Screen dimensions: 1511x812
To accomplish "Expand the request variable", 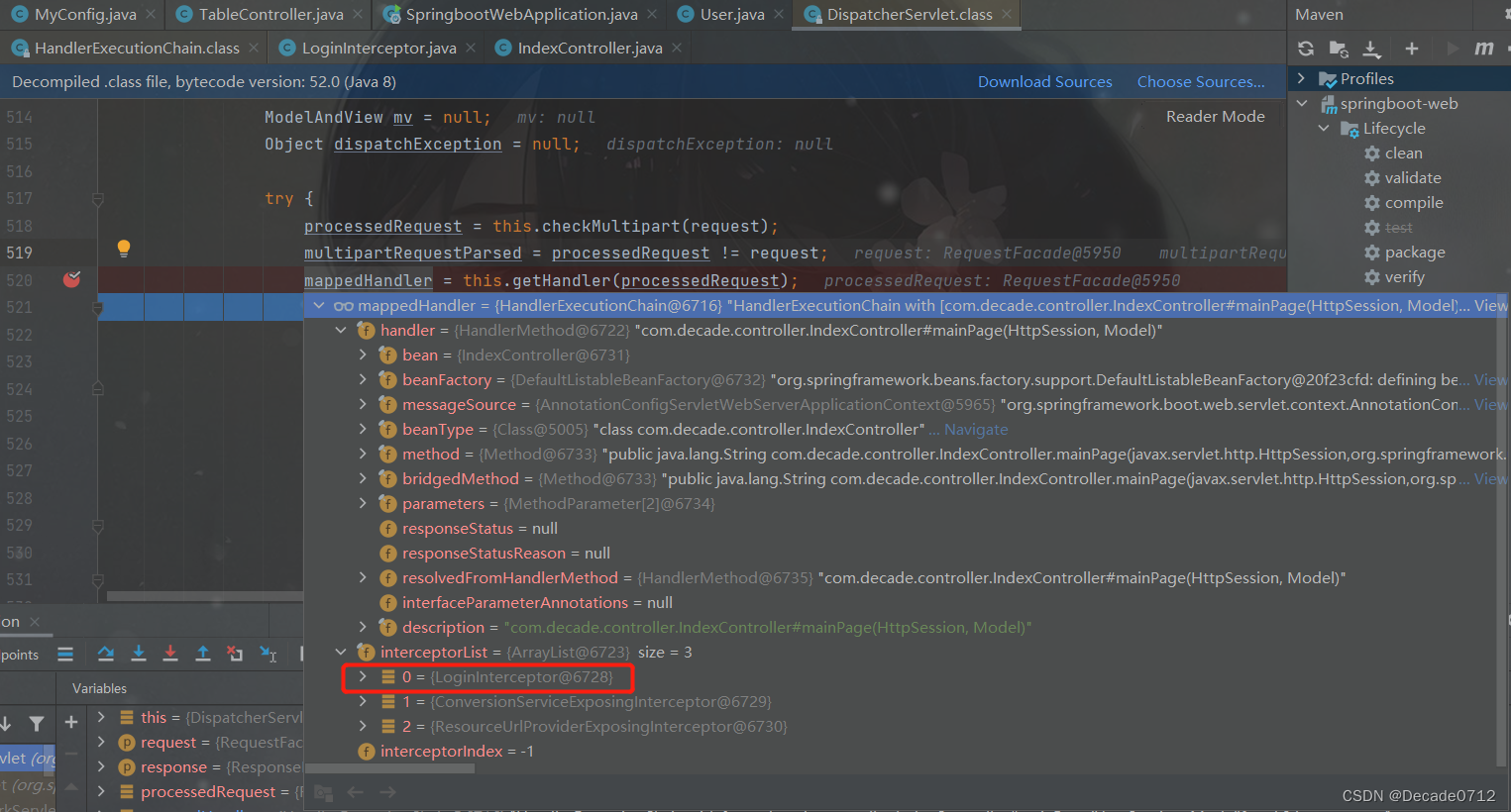I will 101,742.
